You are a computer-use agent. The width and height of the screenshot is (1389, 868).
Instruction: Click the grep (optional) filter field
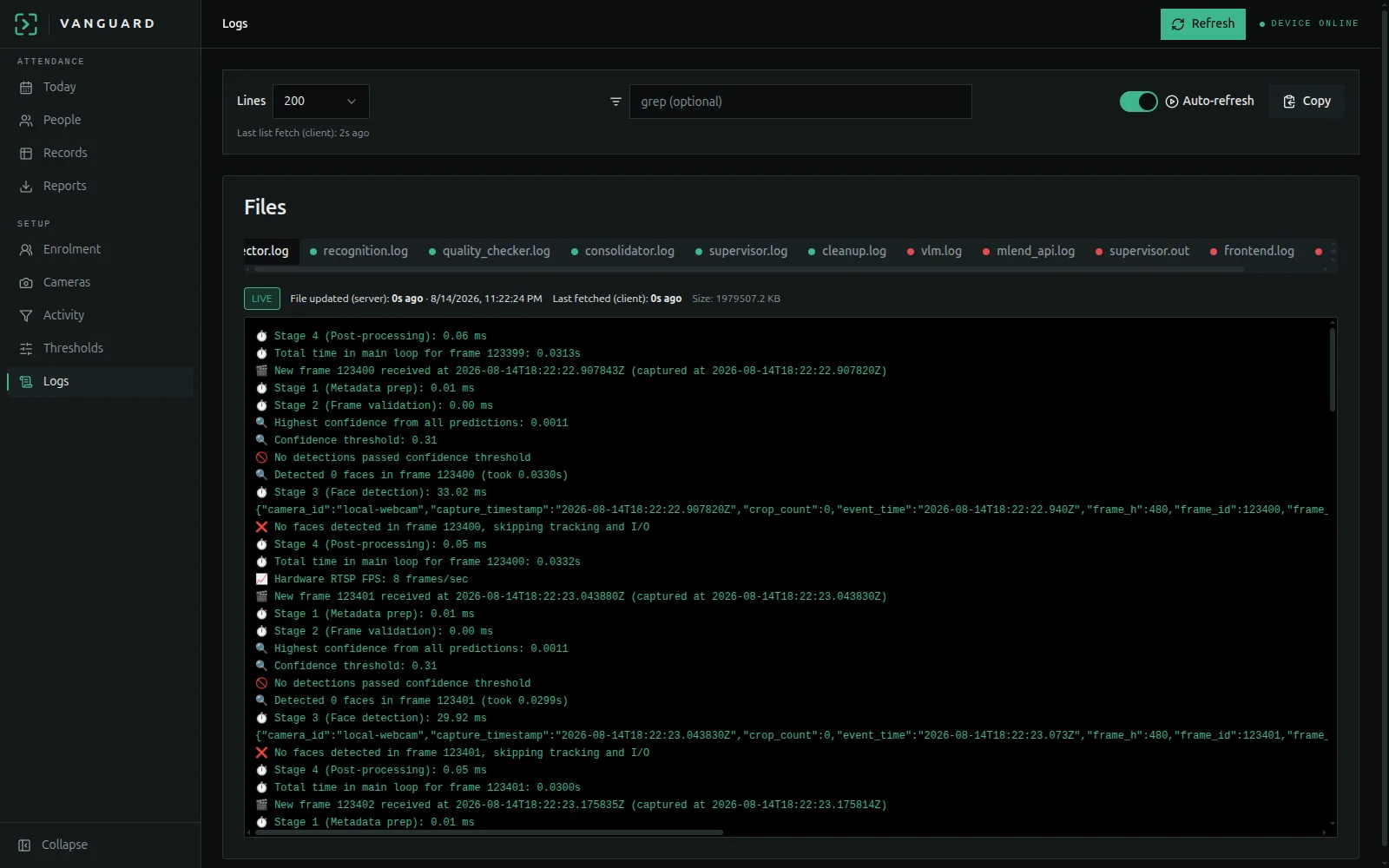(800, 102)
